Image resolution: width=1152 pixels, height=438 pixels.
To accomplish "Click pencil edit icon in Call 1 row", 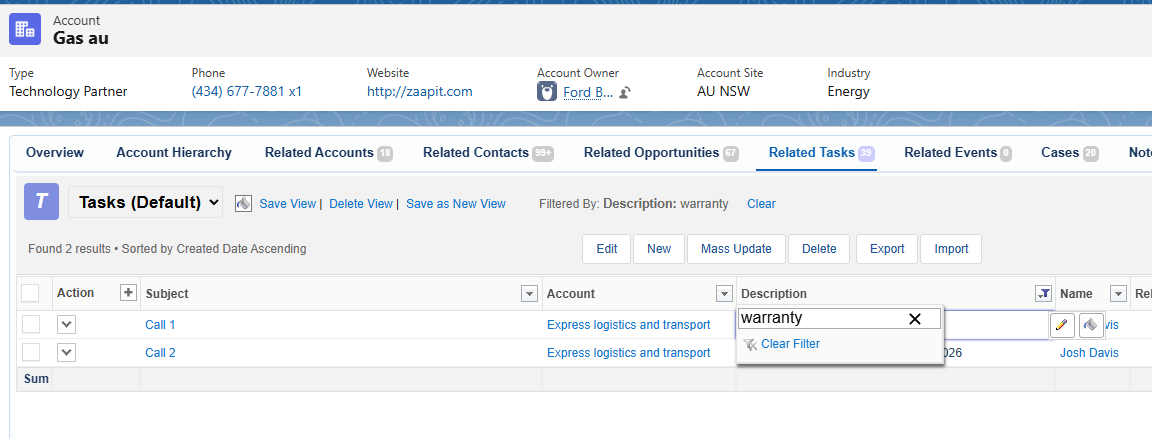I will 1062,325.
